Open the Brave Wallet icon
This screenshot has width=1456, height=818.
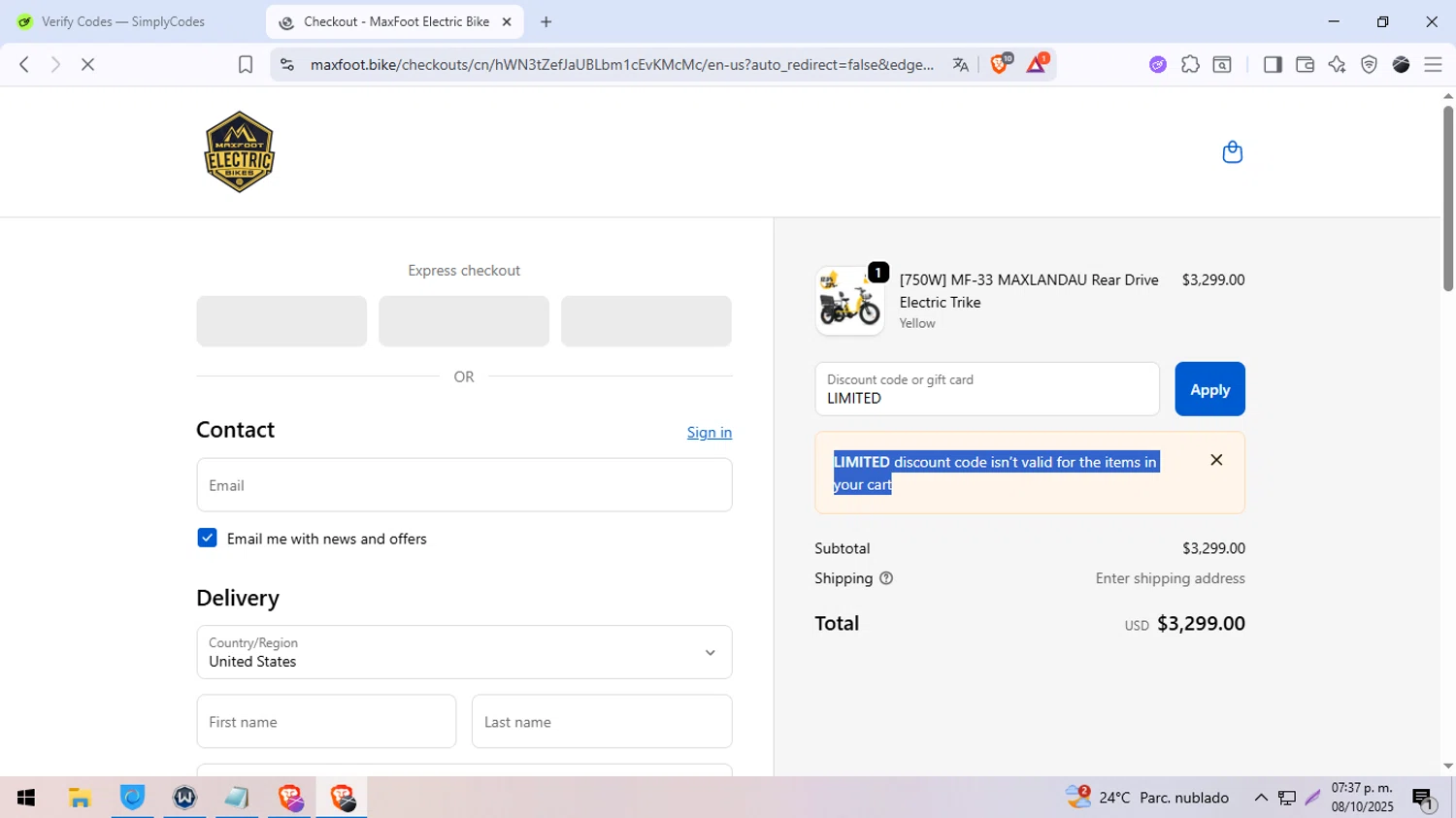pos(1305,64)
